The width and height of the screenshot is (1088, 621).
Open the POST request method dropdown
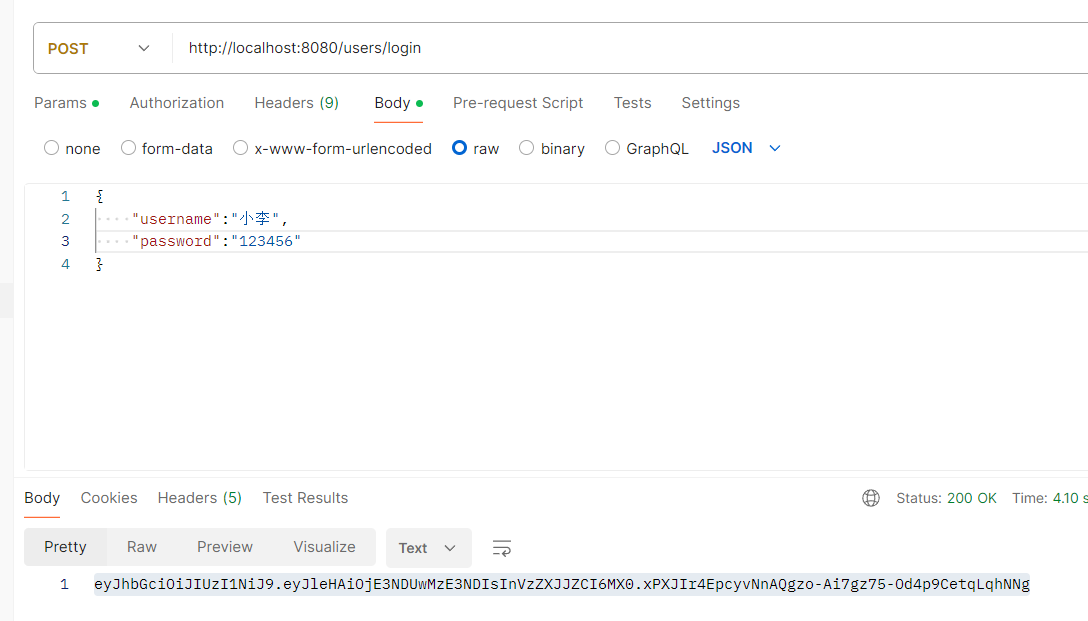click(100, 47)
